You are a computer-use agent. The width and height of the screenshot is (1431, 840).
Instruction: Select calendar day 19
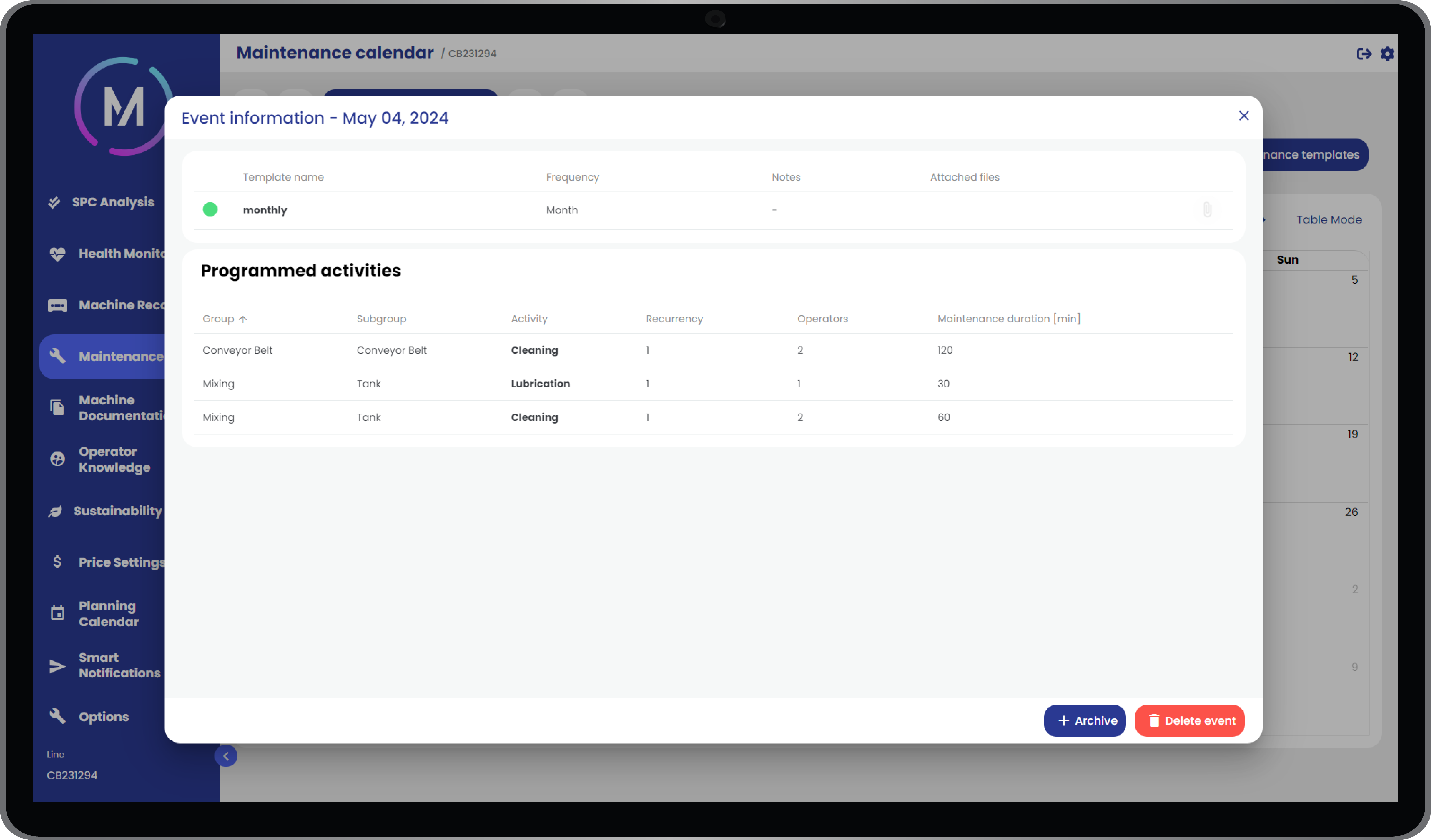(1353, 434)
